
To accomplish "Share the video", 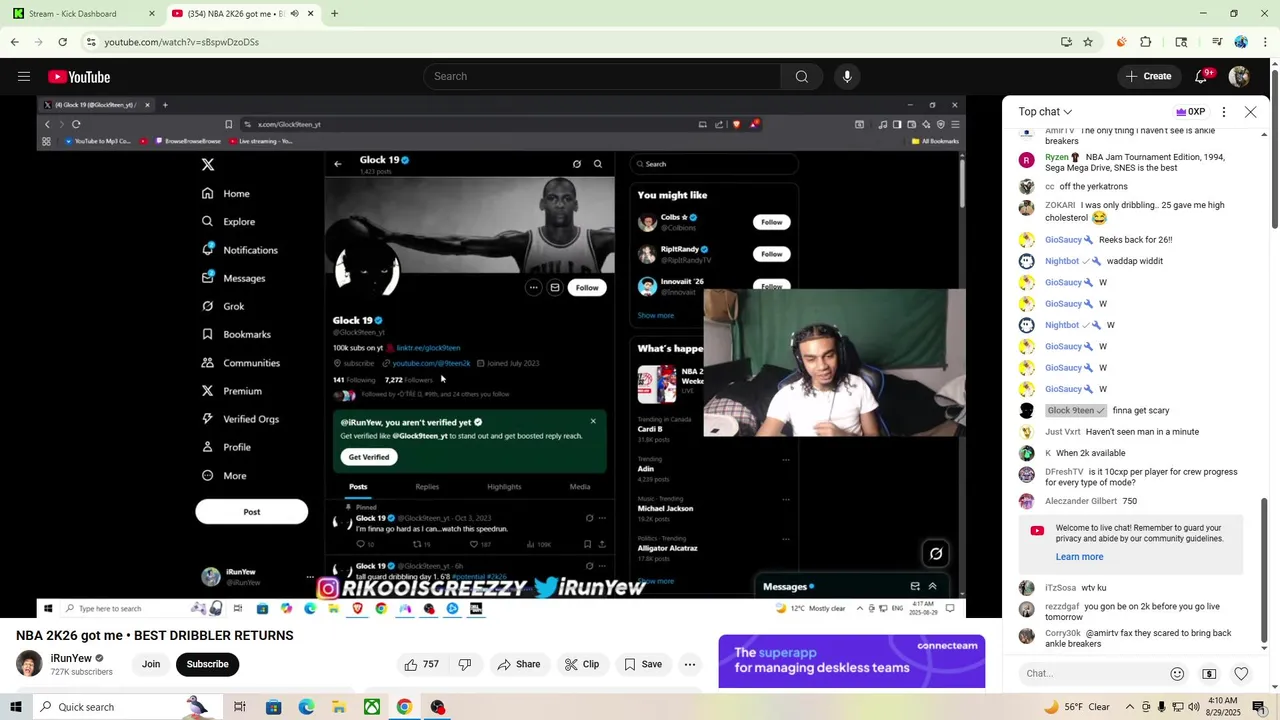I will click(519, 664).
